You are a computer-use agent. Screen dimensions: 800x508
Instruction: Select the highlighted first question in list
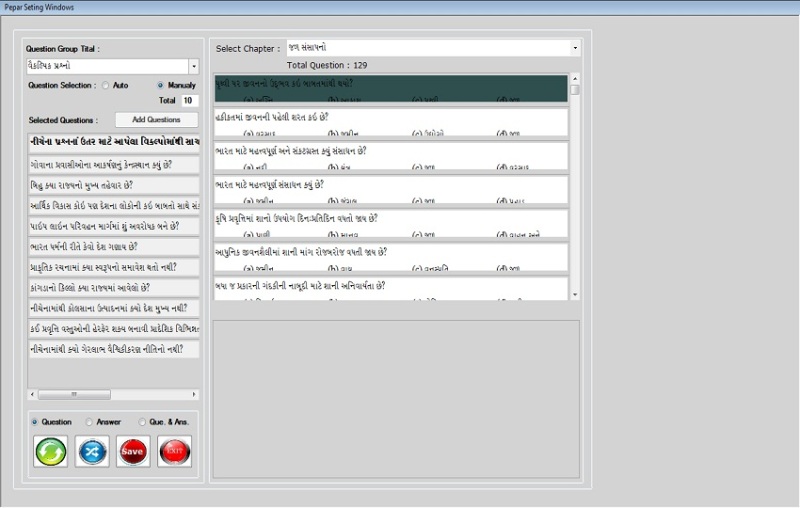click(390, 88)
